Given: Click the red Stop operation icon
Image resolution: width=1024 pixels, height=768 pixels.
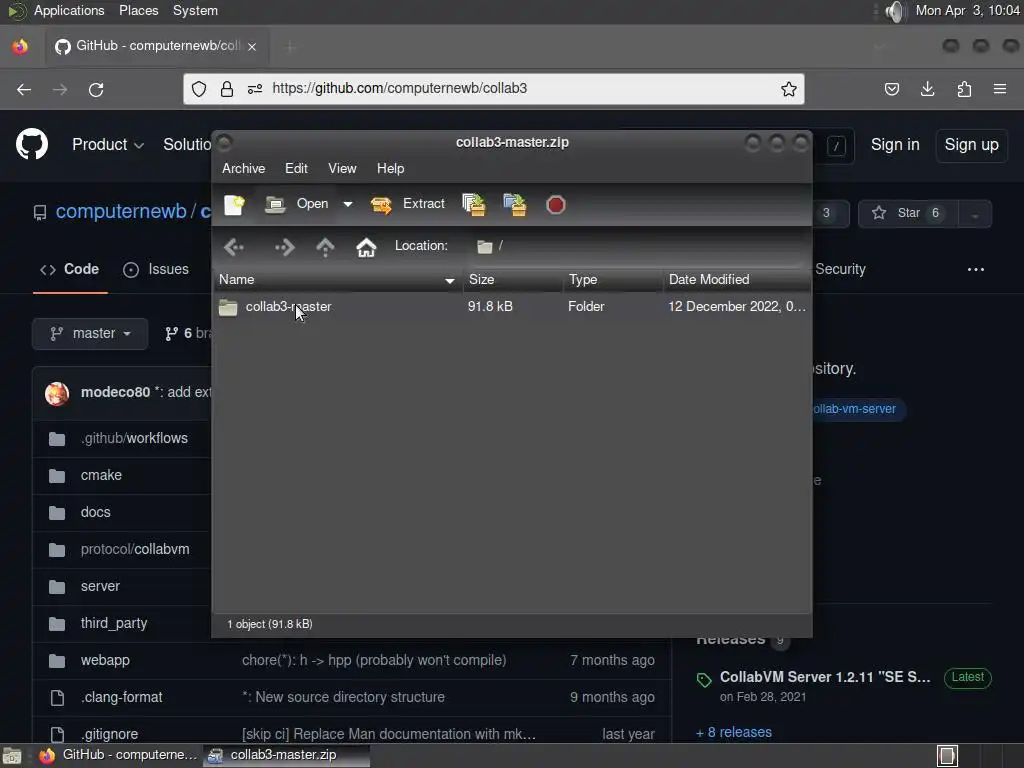Looking at the screenshot, I should 556,204.
